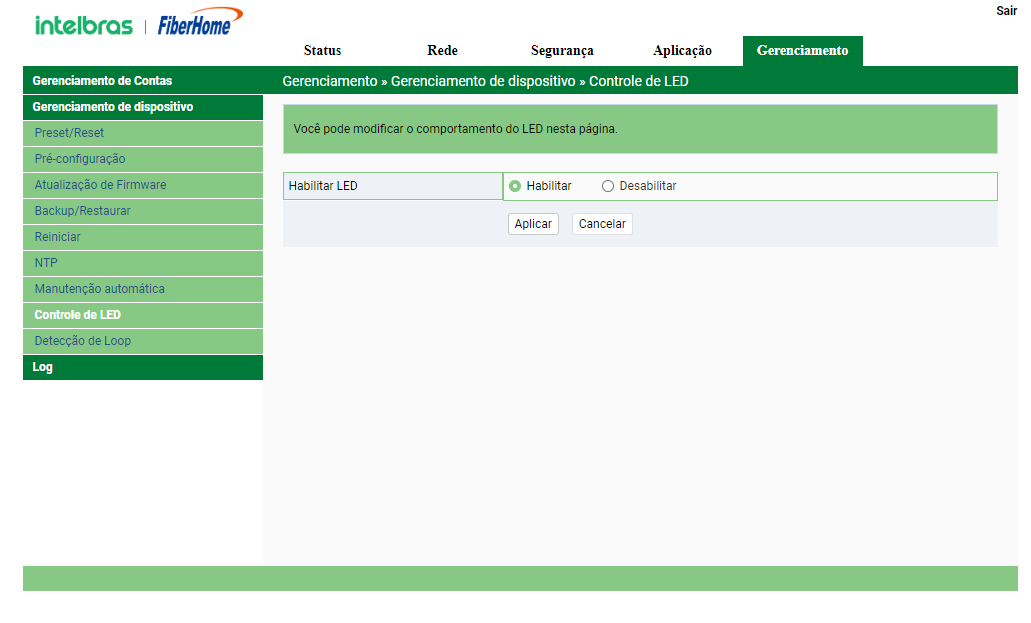Collapse Gerenciamento de dispositivo section
Screen dimensions: 1031x623
click(x=143, y=107)
